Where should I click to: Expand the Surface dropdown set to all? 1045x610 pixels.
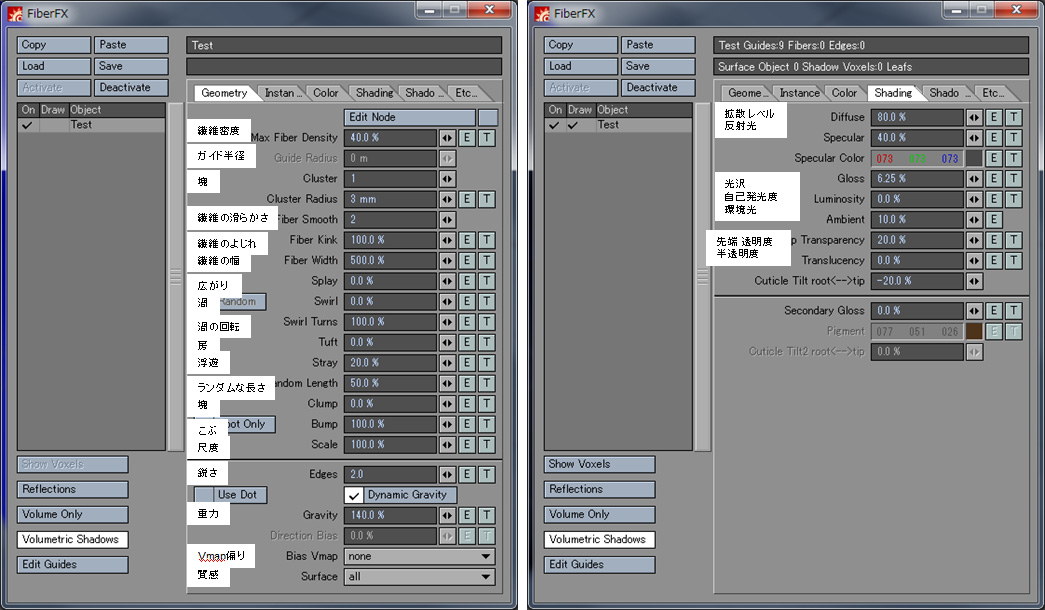point(419,577)
